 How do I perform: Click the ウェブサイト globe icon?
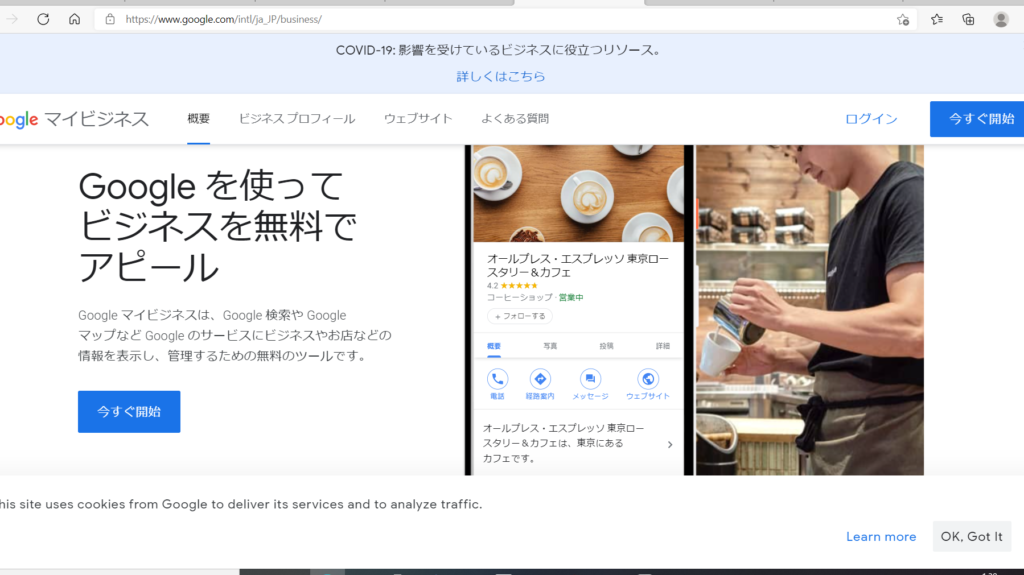(x=648, y=379)
